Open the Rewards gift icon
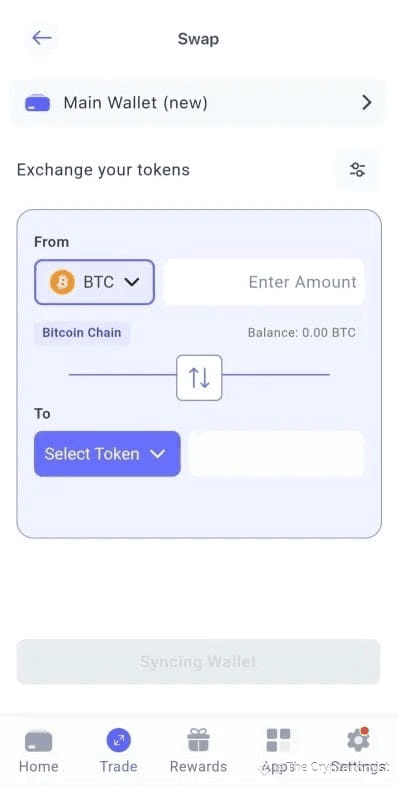The height and width of the screenshot is (785, 397). [198, 740]
